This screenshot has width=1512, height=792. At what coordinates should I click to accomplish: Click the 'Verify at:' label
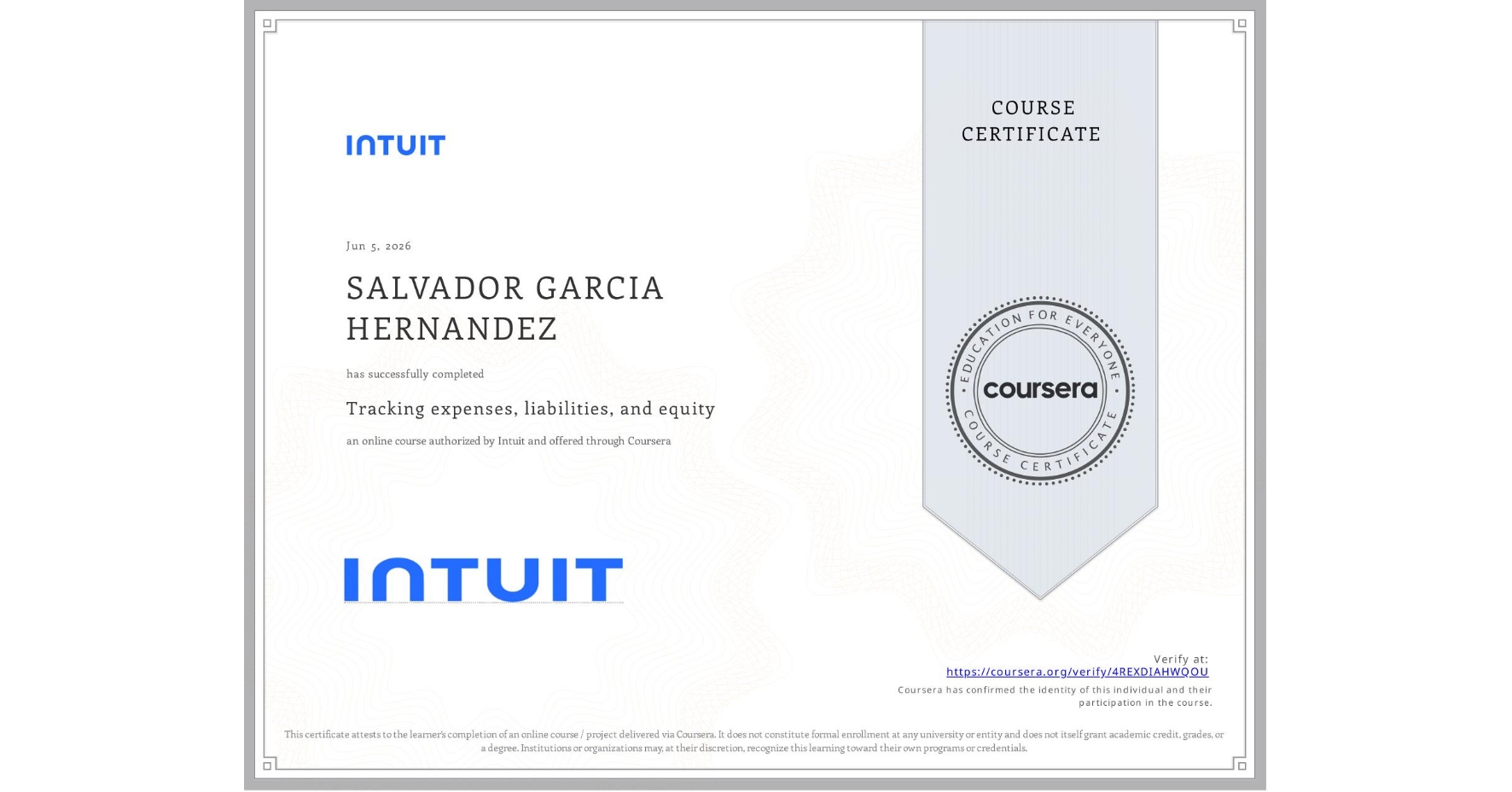coord(1181,659)
